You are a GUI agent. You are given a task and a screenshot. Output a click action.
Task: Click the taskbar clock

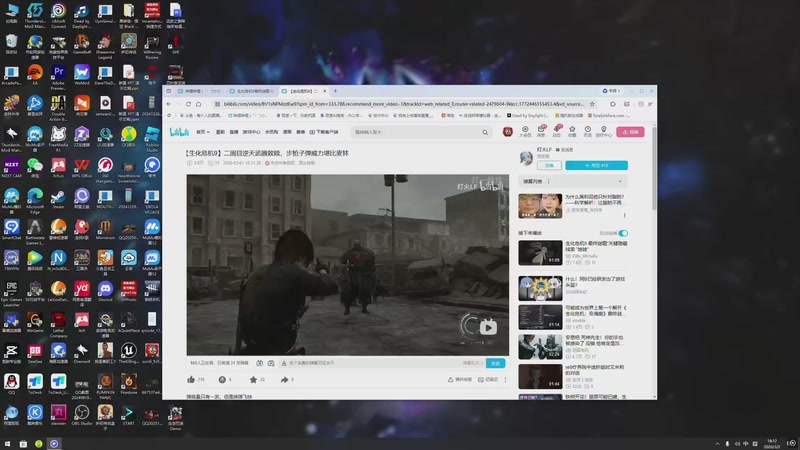tap(773, 444)
